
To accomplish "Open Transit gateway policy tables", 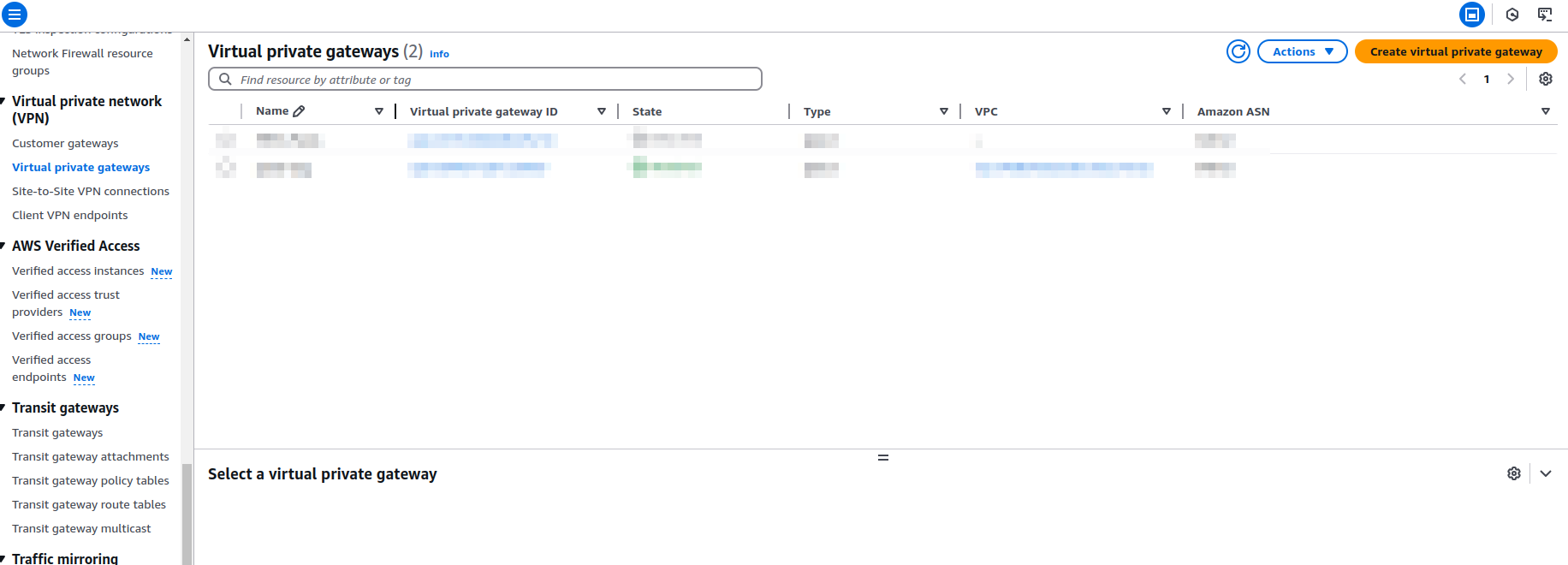I will point(91,481).
